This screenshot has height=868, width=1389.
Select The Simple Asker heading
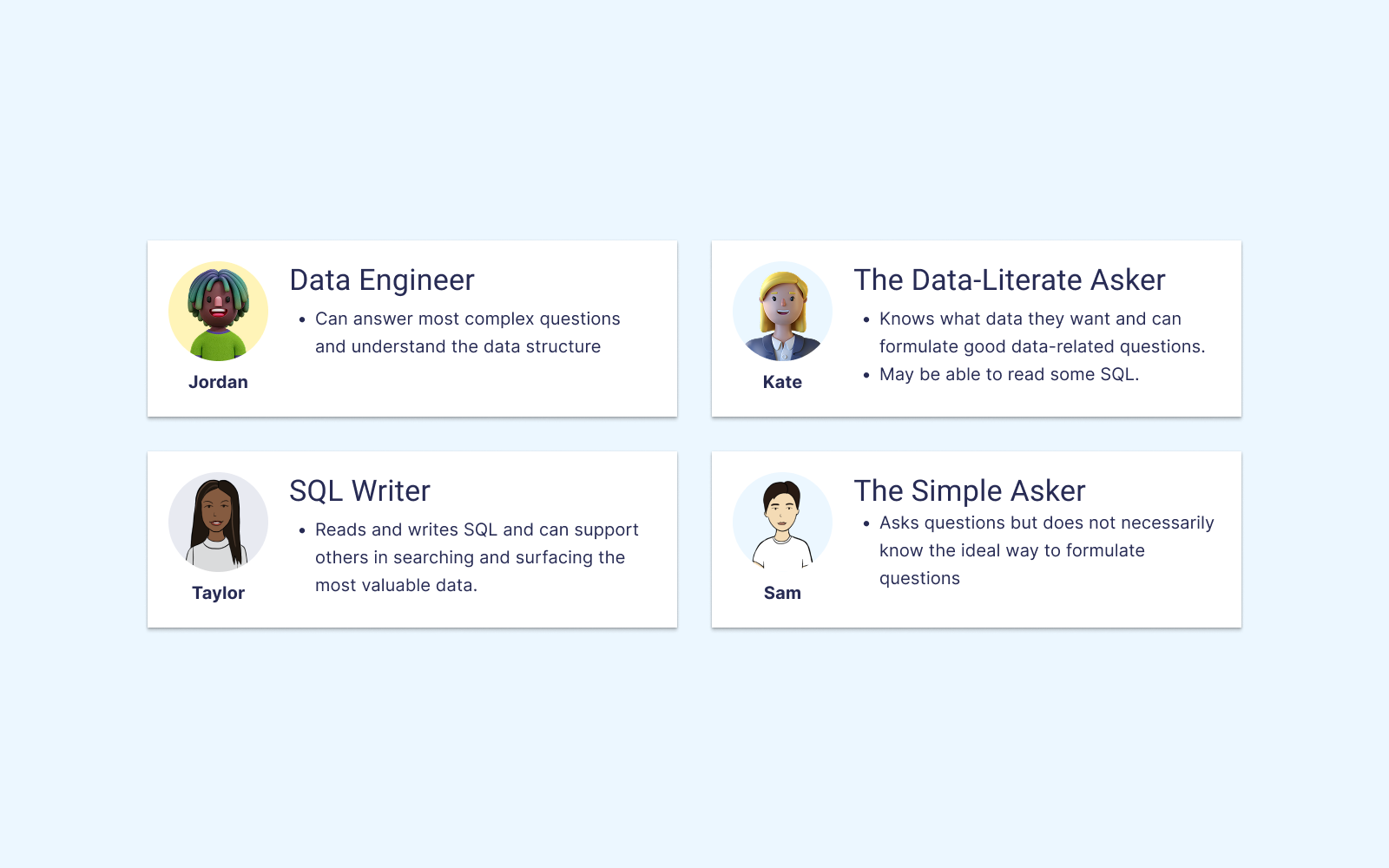970,491
